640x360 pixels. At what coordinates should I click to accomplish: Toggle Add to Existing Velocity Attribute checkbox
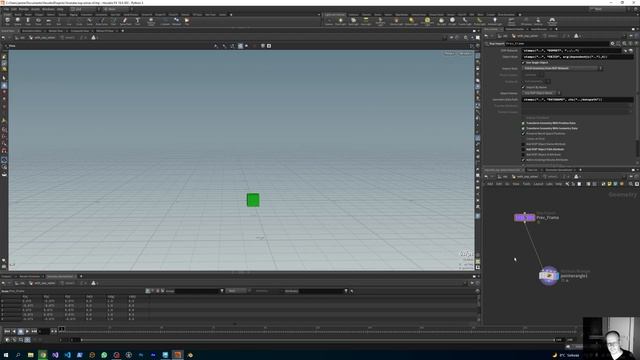pyautogui.click(x=523, y=160)
